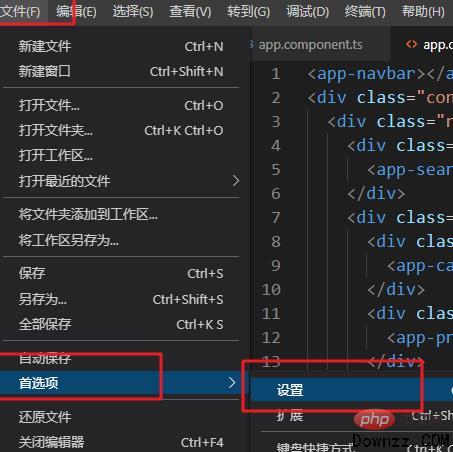
Task: Open the 转到(G) menu
Action: pos(249,12)
